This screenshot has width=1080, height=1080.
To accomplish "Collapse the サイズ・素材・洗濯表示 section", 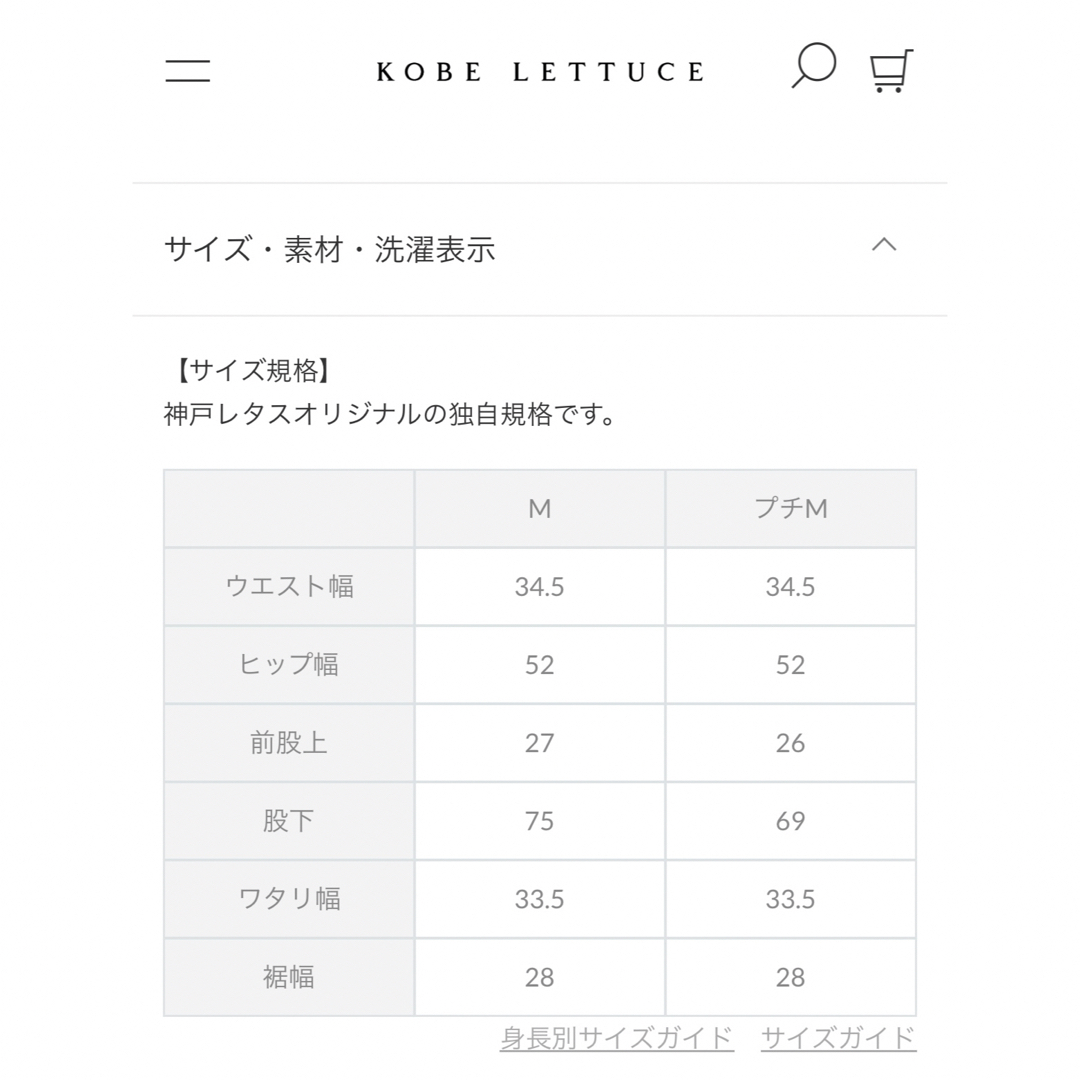I will (x=884, y=245).
